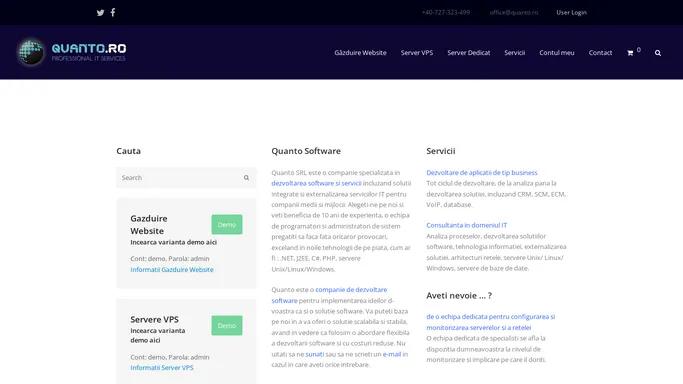
Task: Open Servicii menu item
Action: 514,53
